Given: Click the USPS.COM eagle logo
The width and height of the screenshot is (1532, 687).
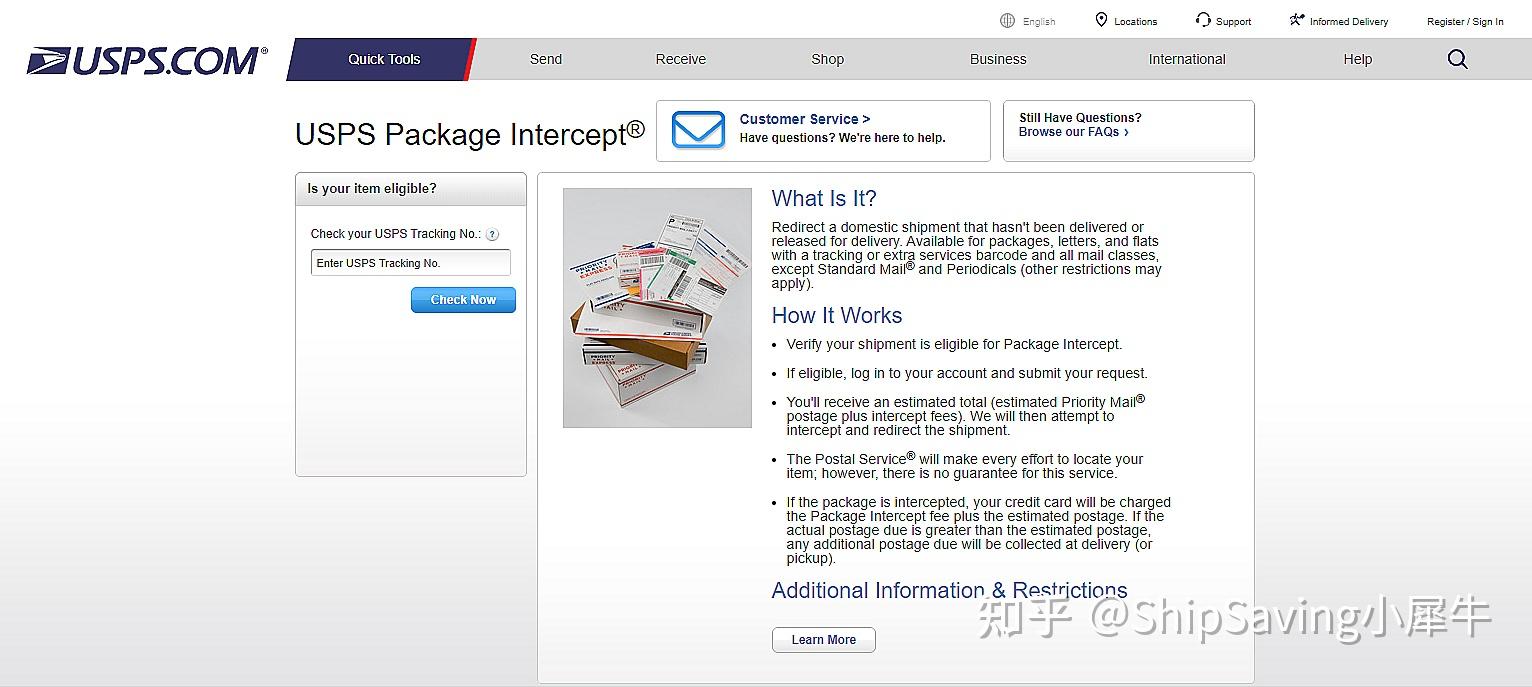Looking at the screenshot, I should point(147,60).
